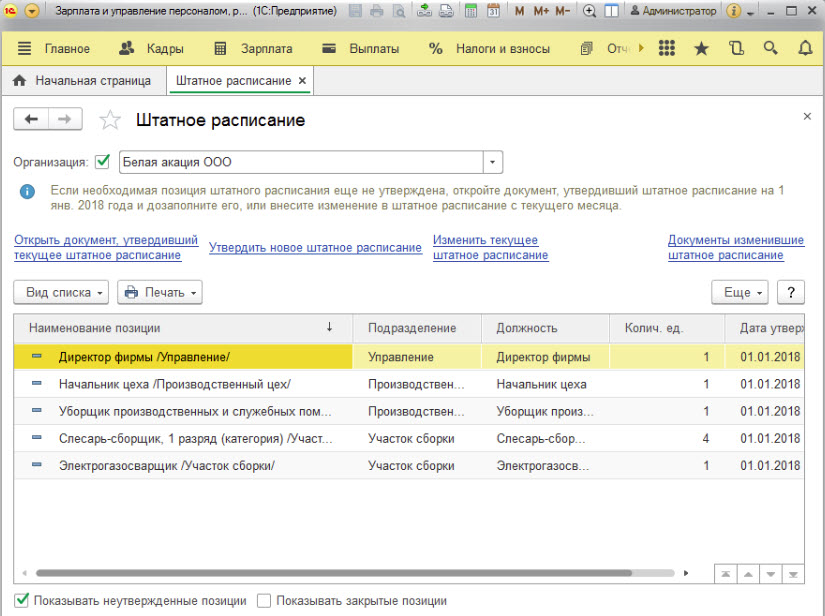This screenshot has width=825, height=616.
Task: Open the calculator icon in title bar
Action: [472, 12]
